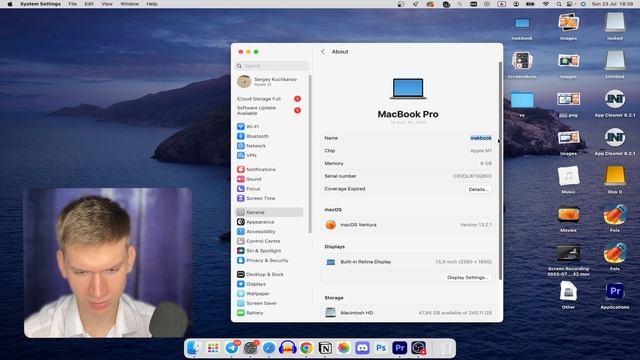Open Photos app from the Dock
640x360 pixels.
344,348
